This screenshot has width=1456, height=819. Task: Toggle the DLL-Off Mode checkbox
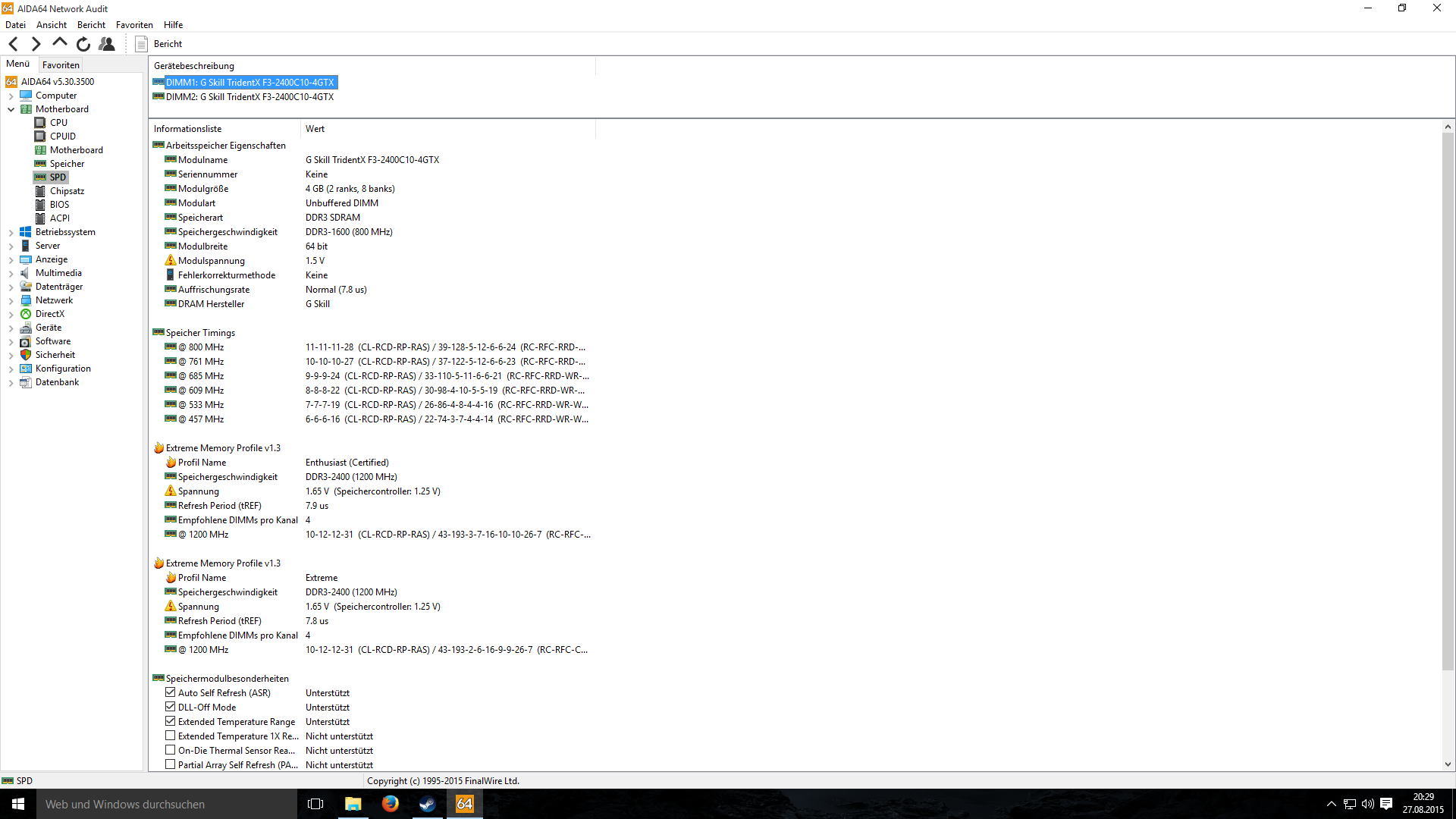[x=171, y=707]
